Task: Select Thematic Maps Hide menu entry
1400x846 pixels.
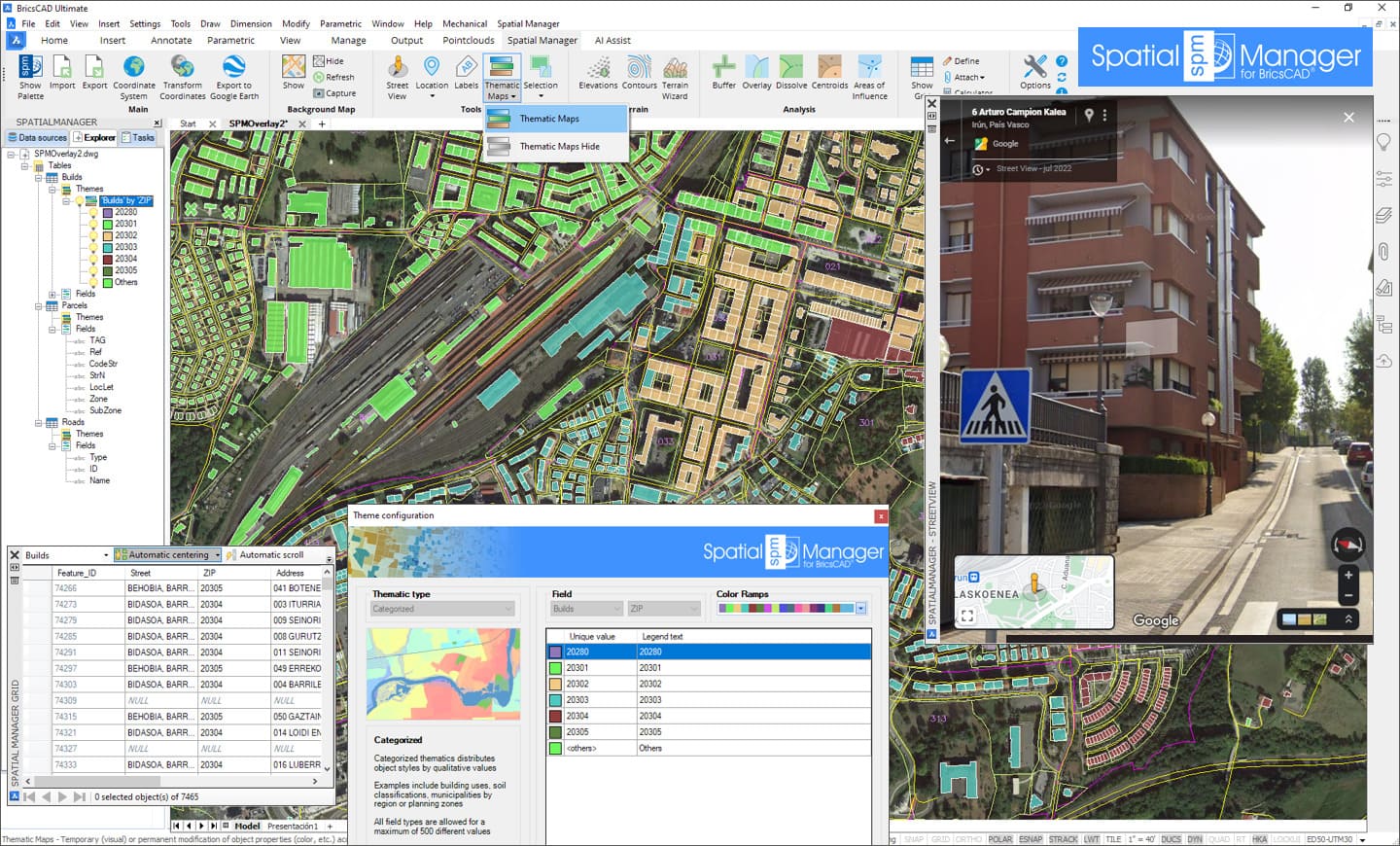Action: coord(556,147)
